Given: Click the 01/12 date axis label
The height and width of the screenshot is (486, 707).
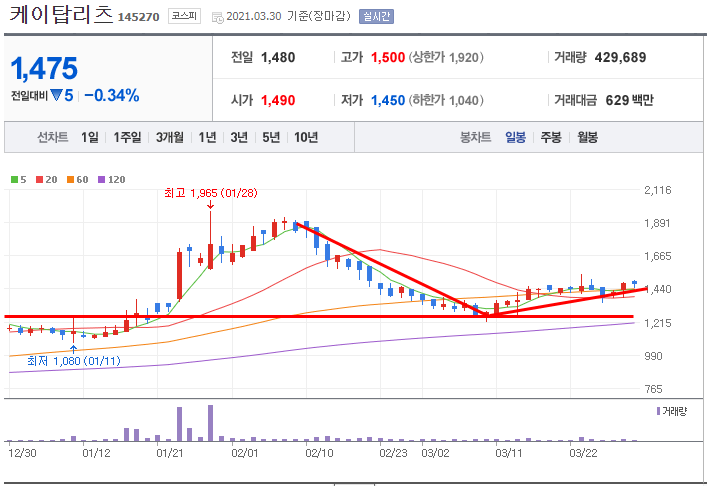Looking at the screenshot, I should [96, 453].
